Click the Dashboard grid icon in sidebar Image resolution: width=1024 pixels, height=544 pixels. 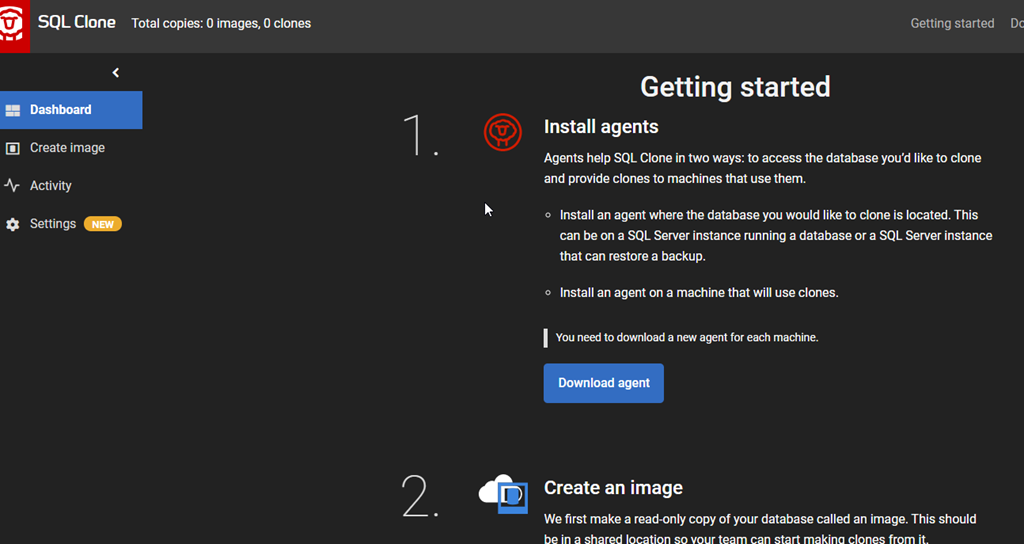point(13,110)
